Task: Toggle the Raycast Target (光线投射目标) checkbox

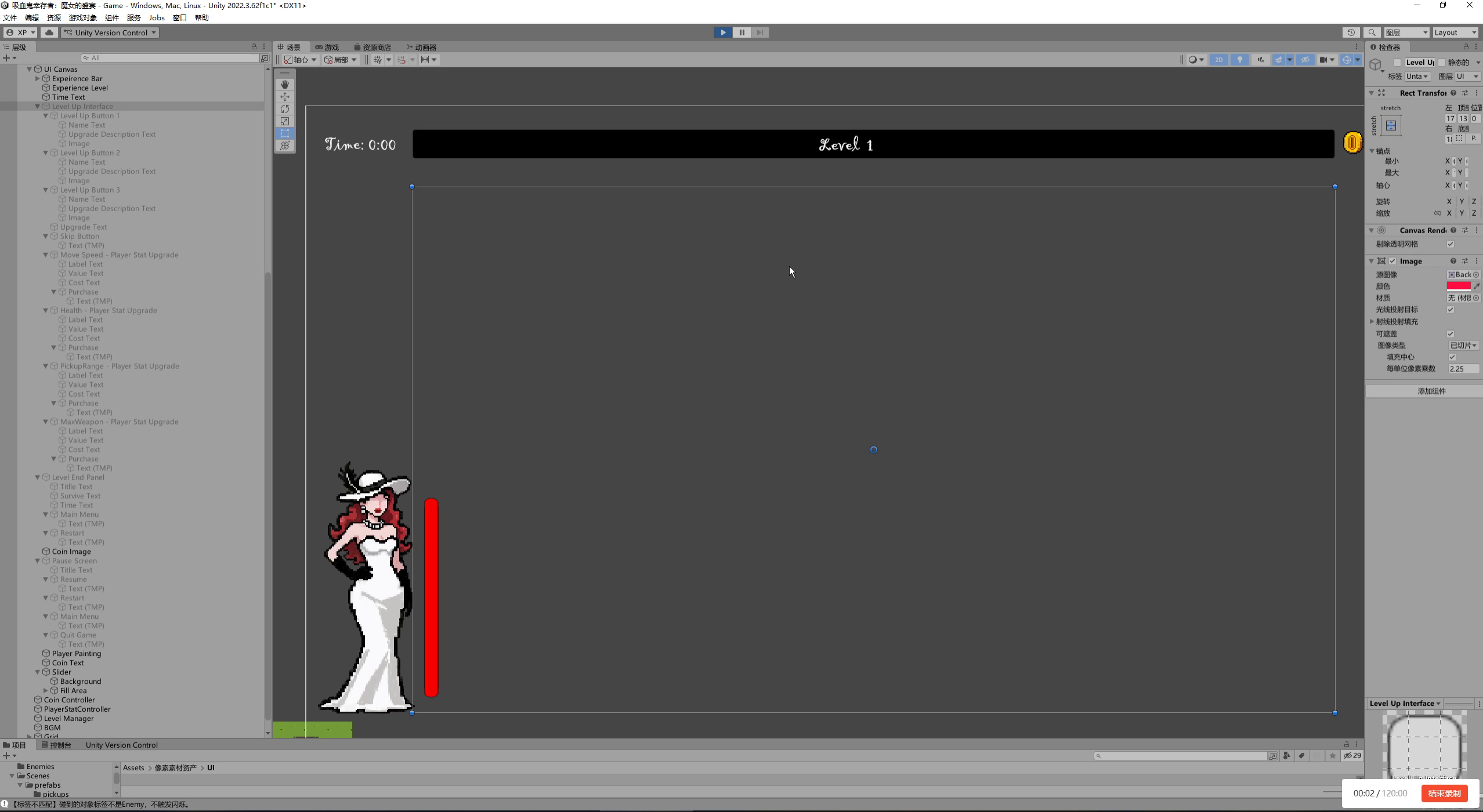Action: click(x=1451, y=310)
